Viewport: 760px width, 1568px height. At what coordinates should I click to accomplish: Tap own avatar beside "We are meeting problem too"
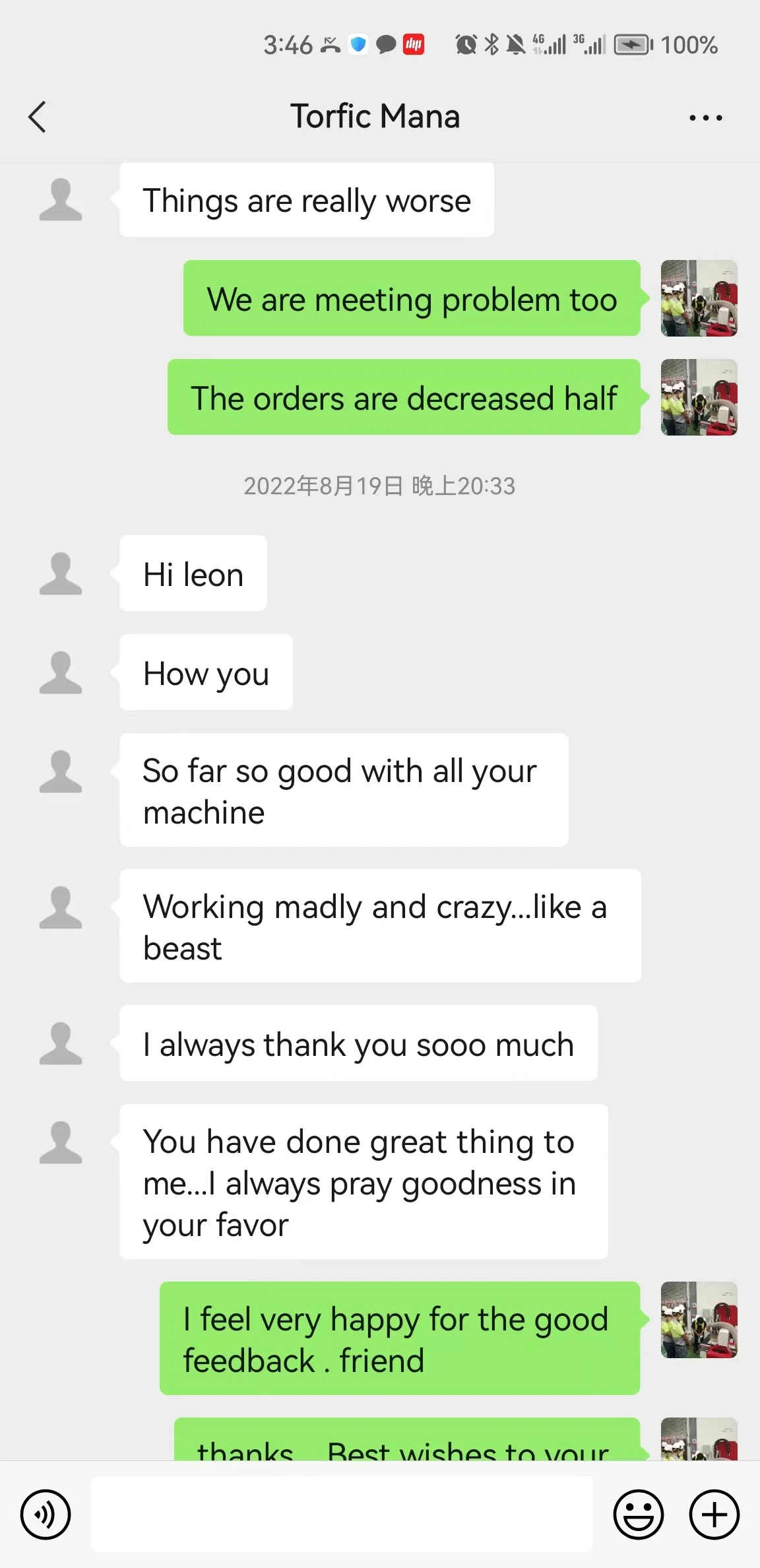pyautogui.click(x=699, y=298)
